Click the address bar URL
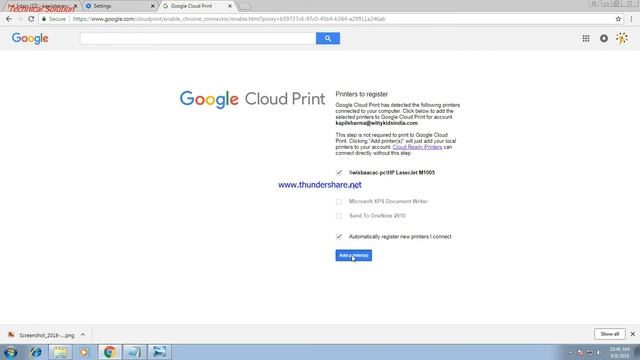This screenshot has width=640, height=360. [229, 19]
